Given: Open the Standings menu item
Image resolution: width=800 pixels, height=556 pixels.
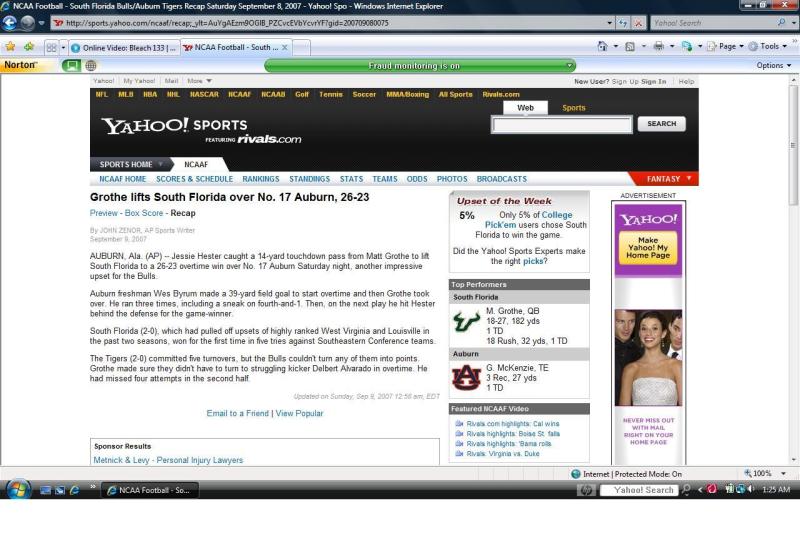Looking at the screenshot, I should [310, 179].
